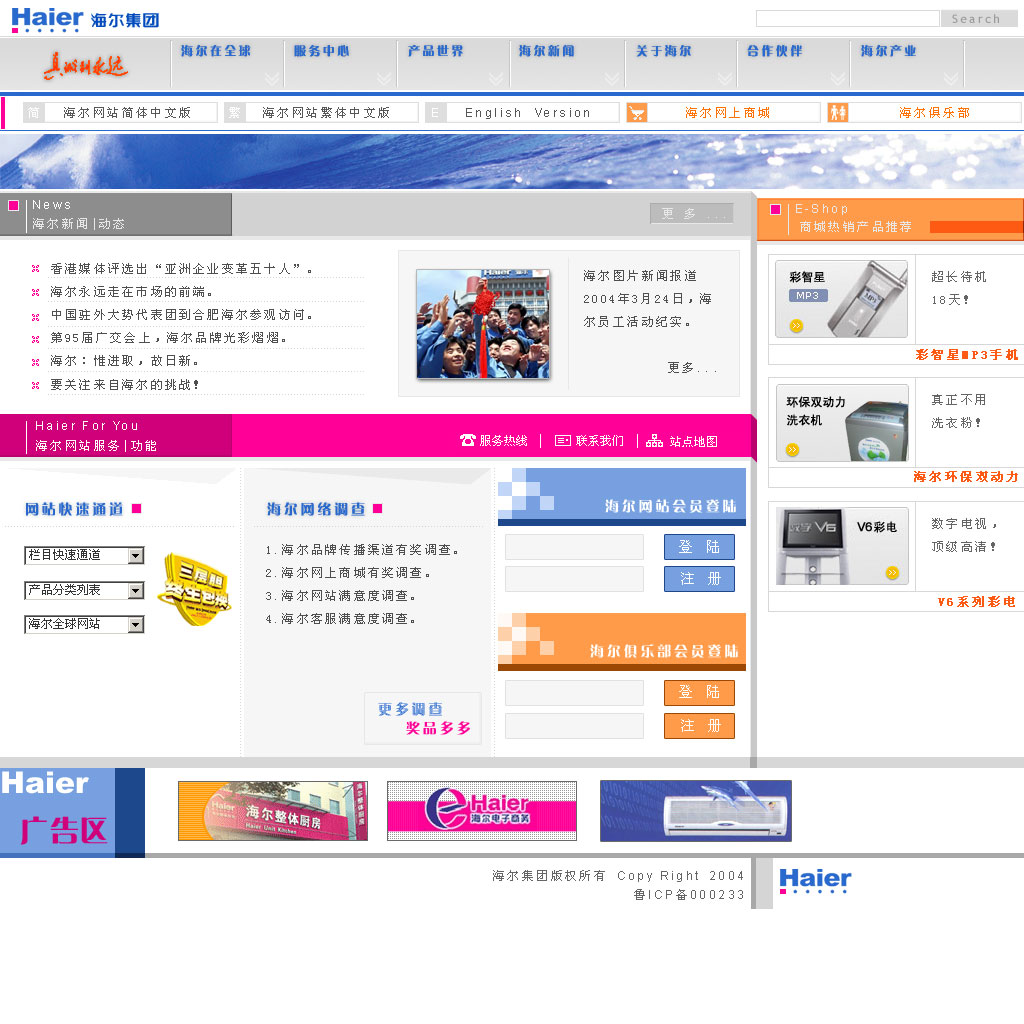Viewport: 1024px width, 1024px height.
Task: Open the 服务中心 nav menu
Action: (x=321, y=51)
